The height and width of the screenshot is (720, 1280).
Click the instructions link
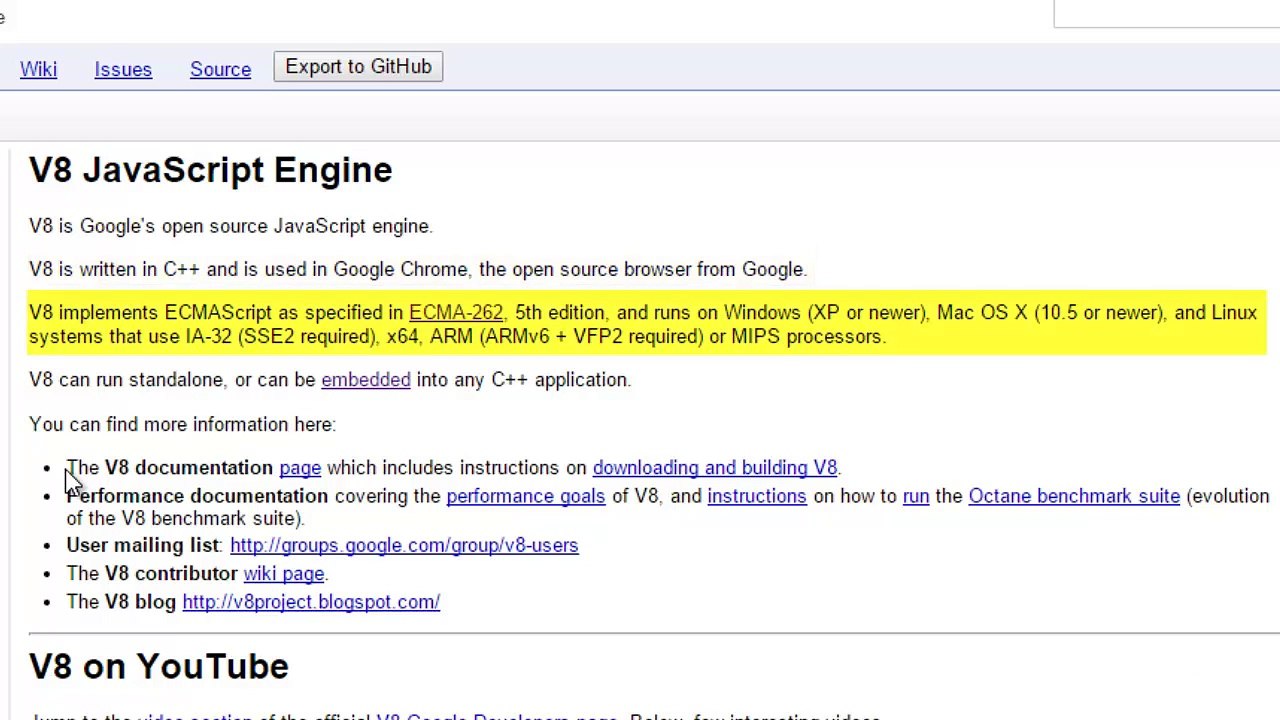point(756,496)
